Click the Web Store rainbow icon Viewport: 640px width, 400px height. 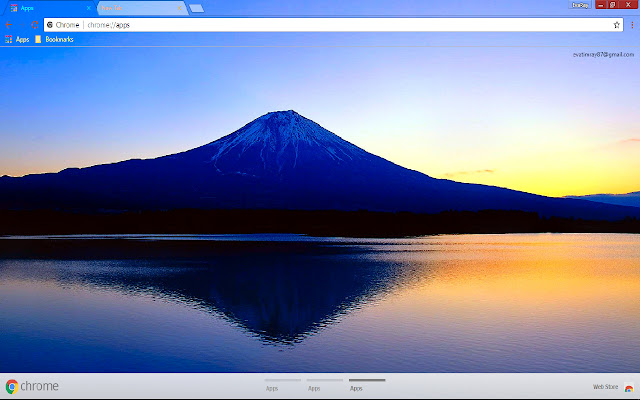click(x=629, y=387)
